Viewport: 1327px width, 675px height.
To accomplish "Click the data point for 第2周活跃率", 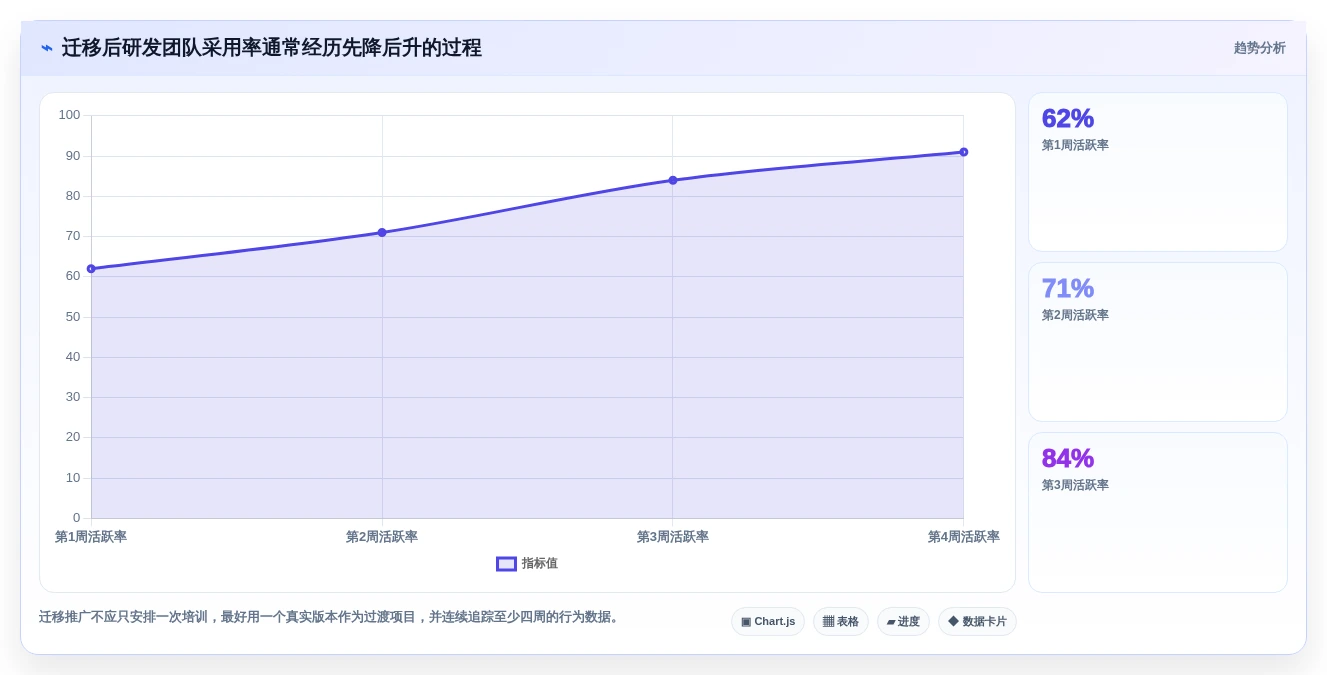I will (382, 233).
